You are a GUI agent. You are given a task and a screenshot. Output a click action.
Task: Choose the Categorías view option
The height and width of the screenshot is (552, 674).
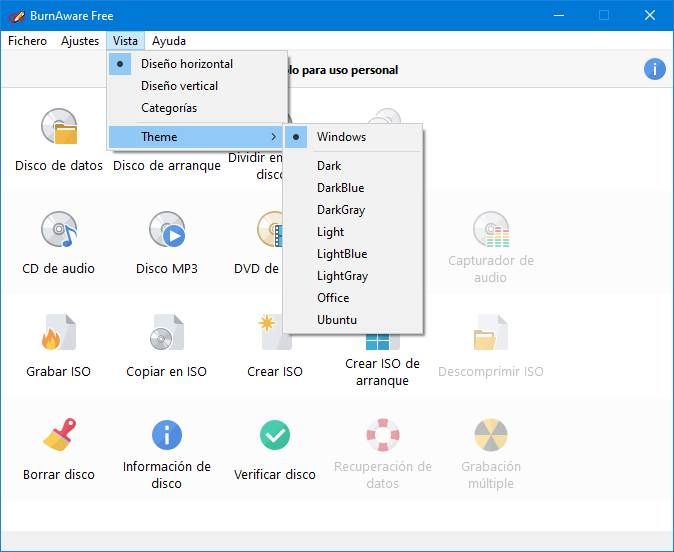tap(197, 108)
